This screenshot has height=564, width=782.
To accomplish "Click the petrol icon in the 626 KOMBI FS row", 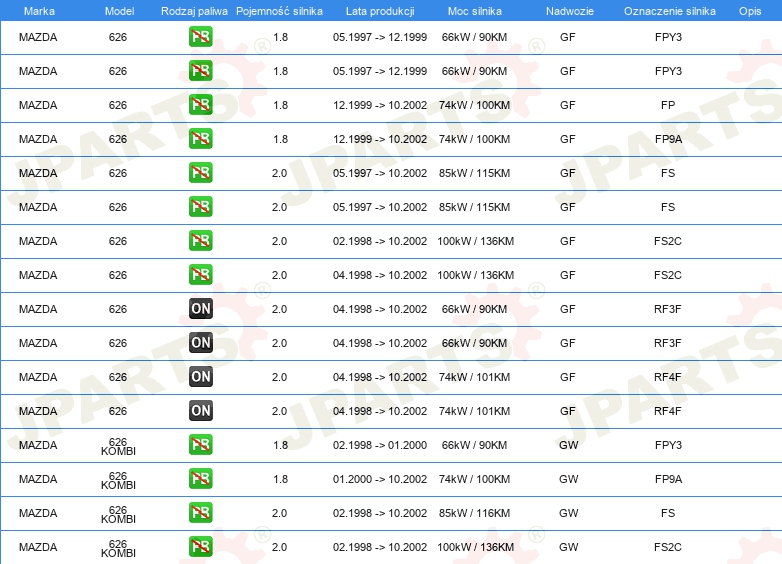I will click(x=200, y=512).
